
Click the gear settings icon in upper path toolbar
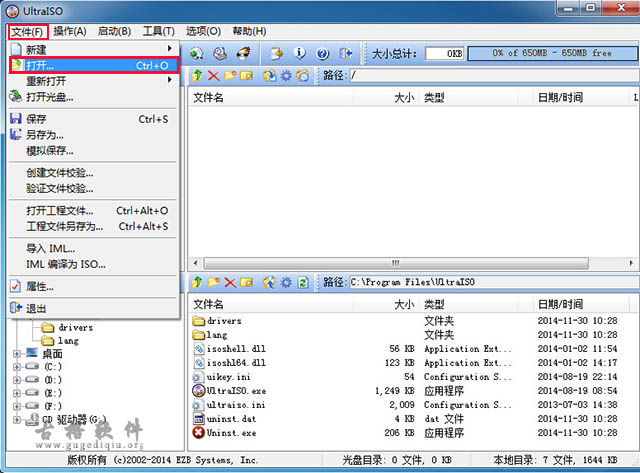pos(286,75)
